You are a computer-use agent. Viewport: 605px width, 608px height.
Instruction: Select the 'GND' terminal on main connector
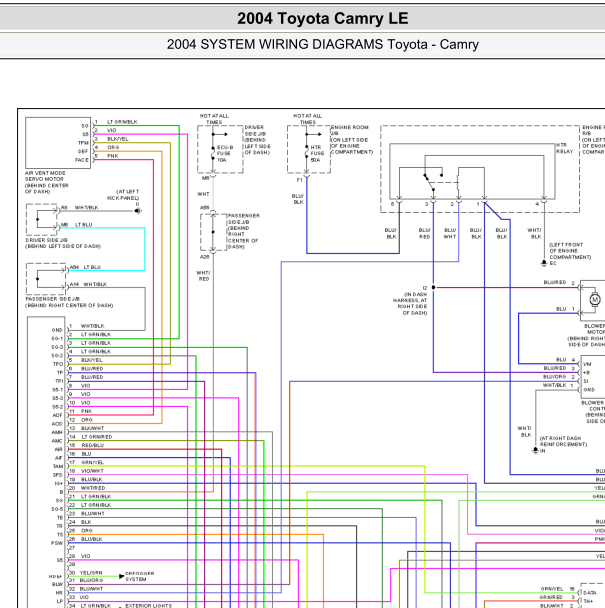tap(57, 330)
